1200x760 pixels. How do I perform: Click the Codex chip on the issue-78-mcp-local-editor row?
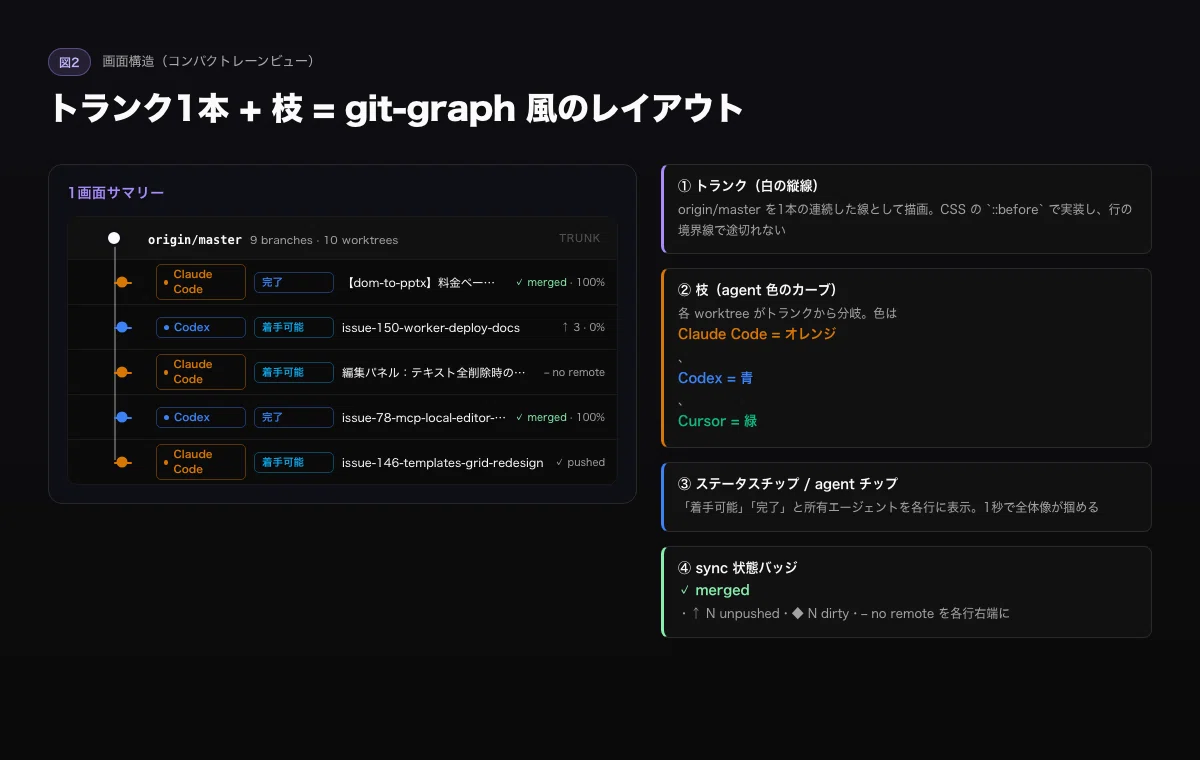[x=201, y=417]
